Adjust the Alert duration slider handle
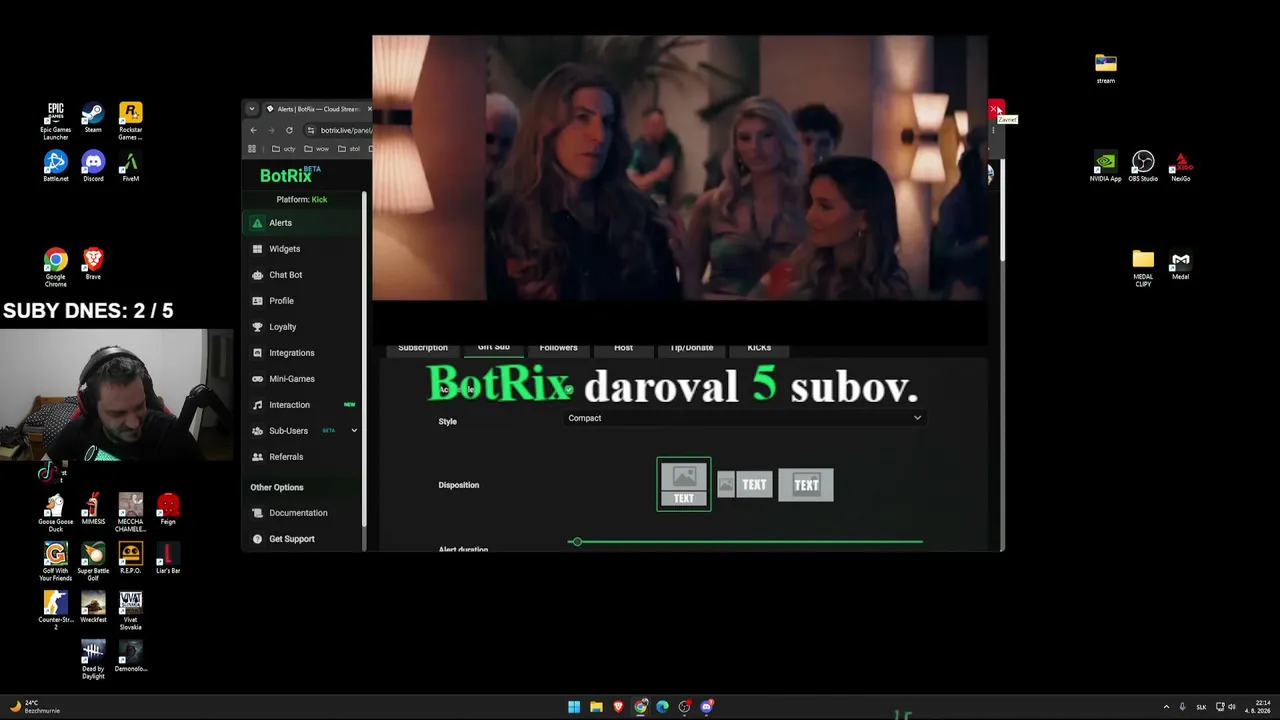Viewport: 1280px width, 720px height. (576, 542)
